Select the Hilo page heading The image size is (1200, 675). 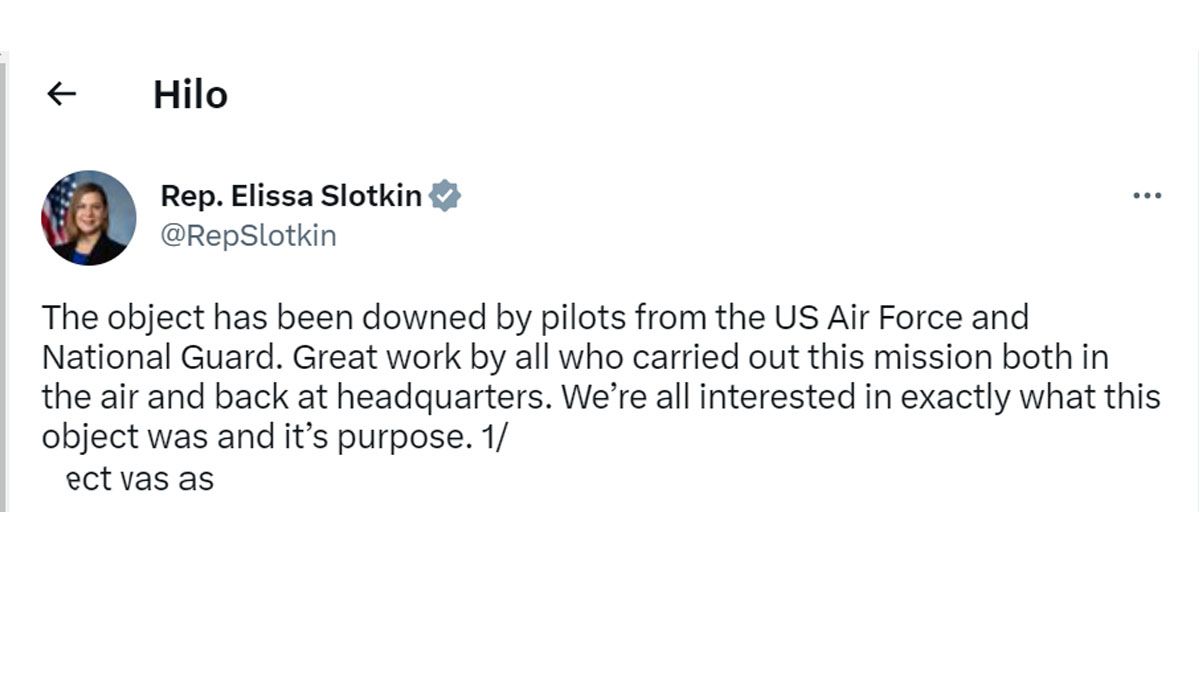(190, 95)
